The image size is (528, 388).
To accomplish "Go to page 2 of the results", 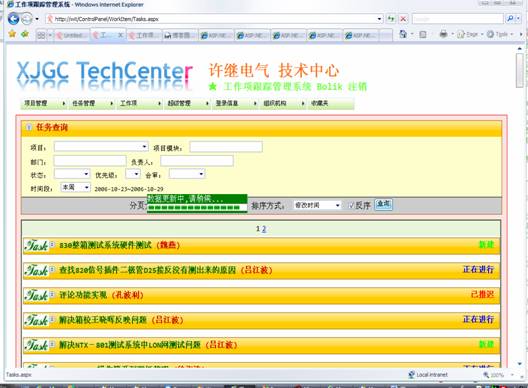I will tap(264, 229).
